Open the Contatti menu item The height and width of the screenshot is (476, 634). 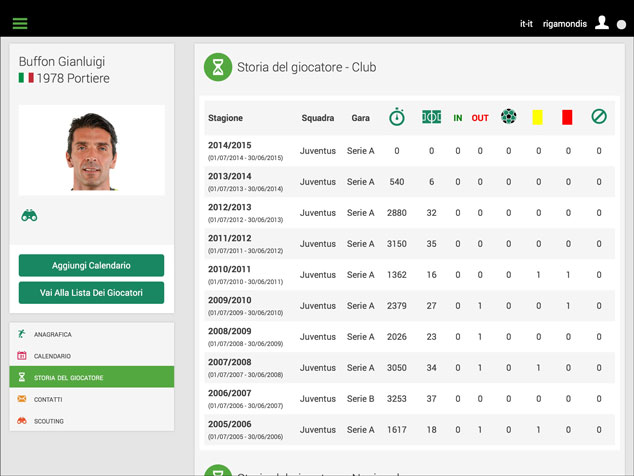(92, 399)
